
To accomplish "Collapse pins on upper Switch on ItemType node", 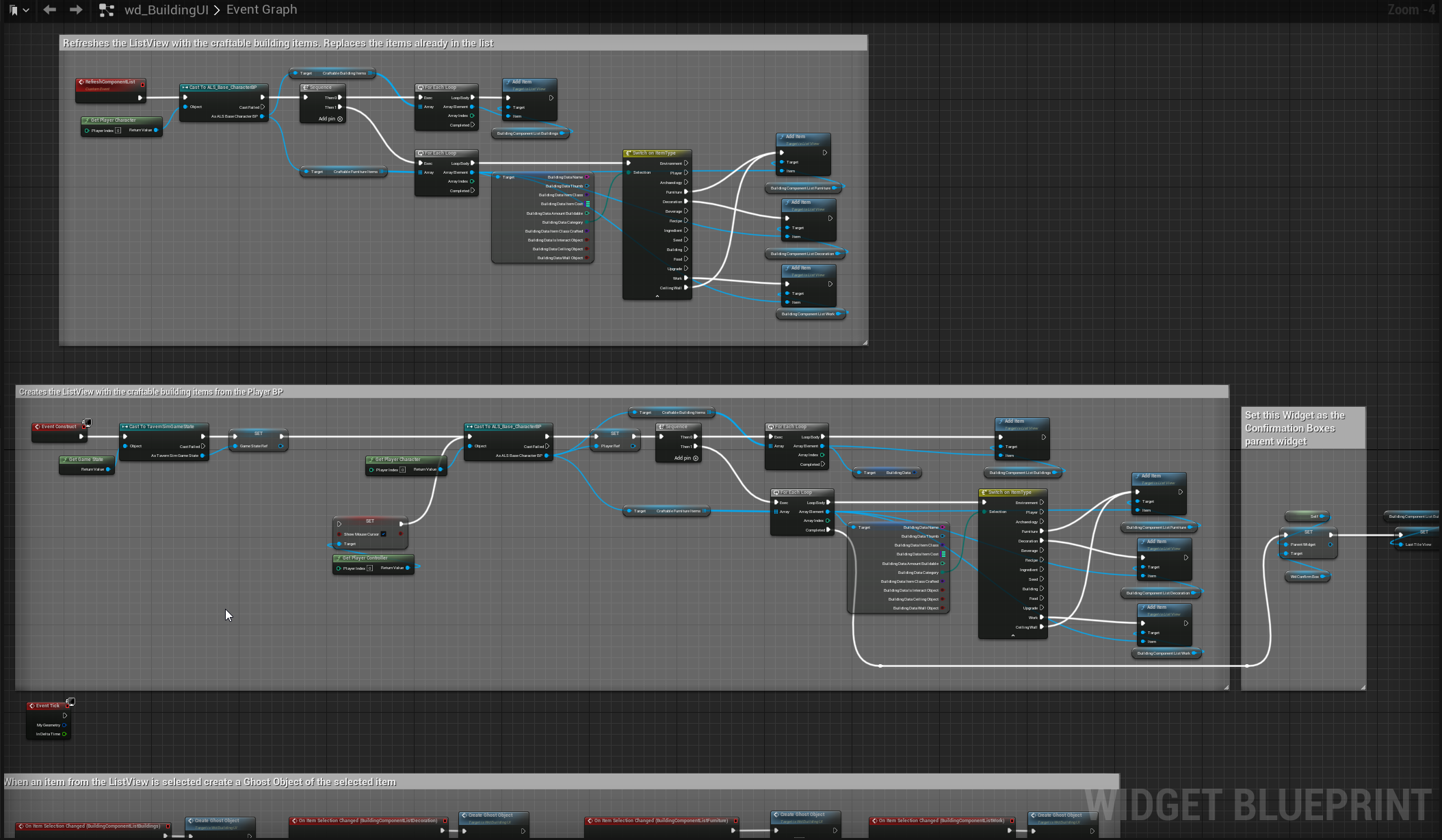I will click(x=657, y=296).
